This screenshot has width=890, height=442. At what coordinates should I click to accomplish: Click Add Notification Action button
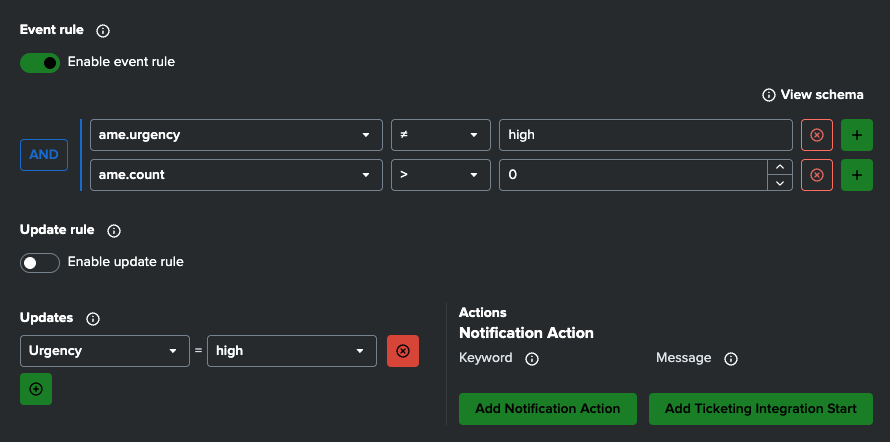(x=548, y=408)
